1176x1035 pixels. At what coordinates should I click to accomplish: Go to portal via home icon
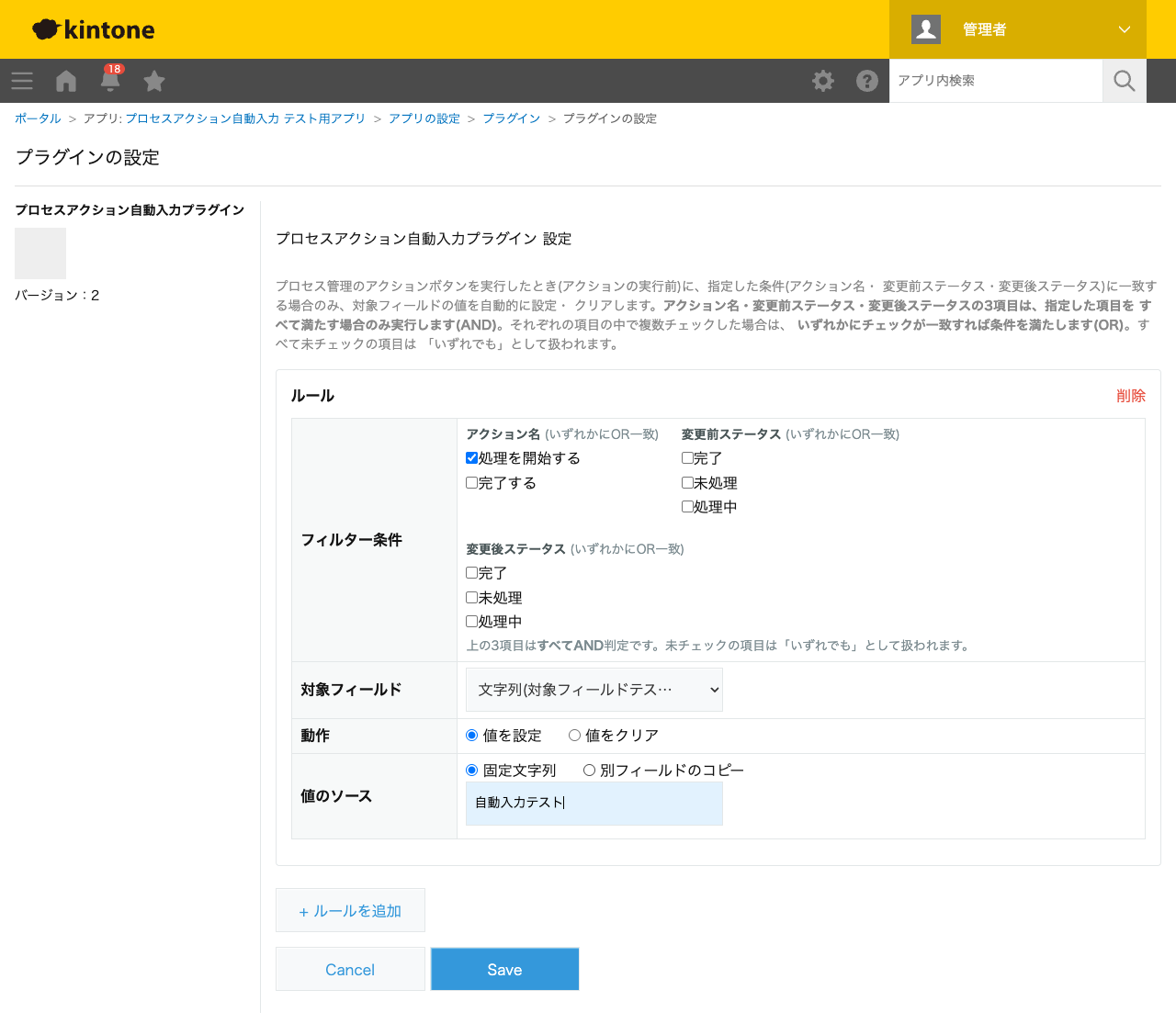pos(66,81)
